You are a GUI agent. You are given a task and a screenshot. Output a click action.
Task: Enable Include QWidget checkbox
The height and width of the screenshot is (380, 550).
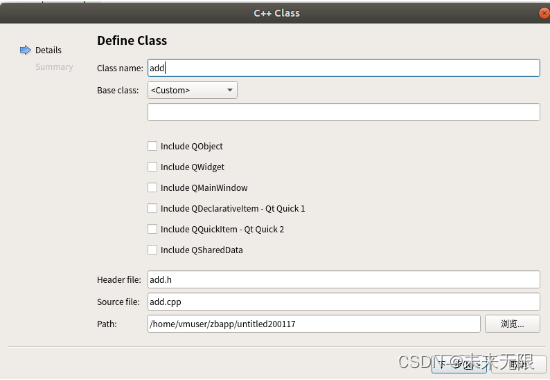(152, 167)
